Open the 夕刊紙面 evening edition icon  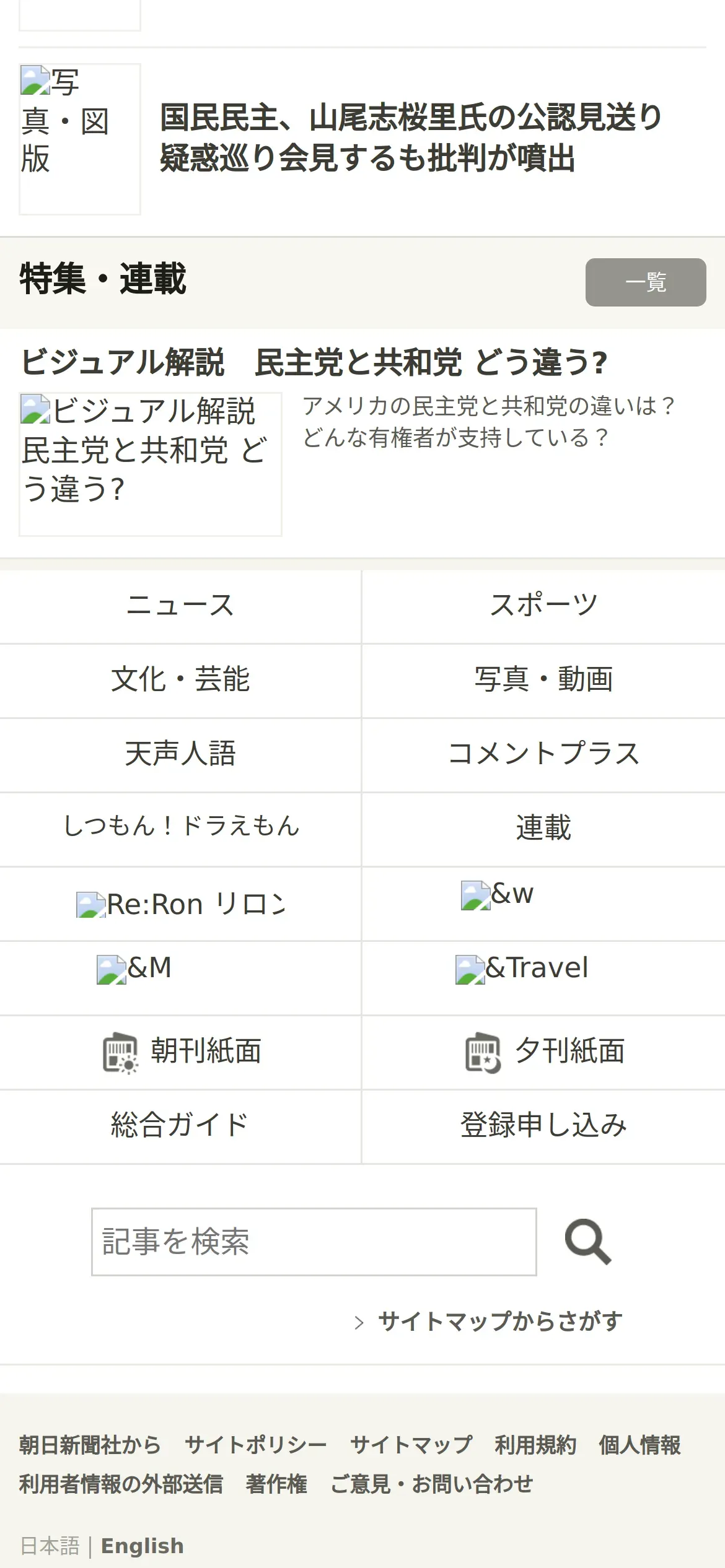(483, 1053)
